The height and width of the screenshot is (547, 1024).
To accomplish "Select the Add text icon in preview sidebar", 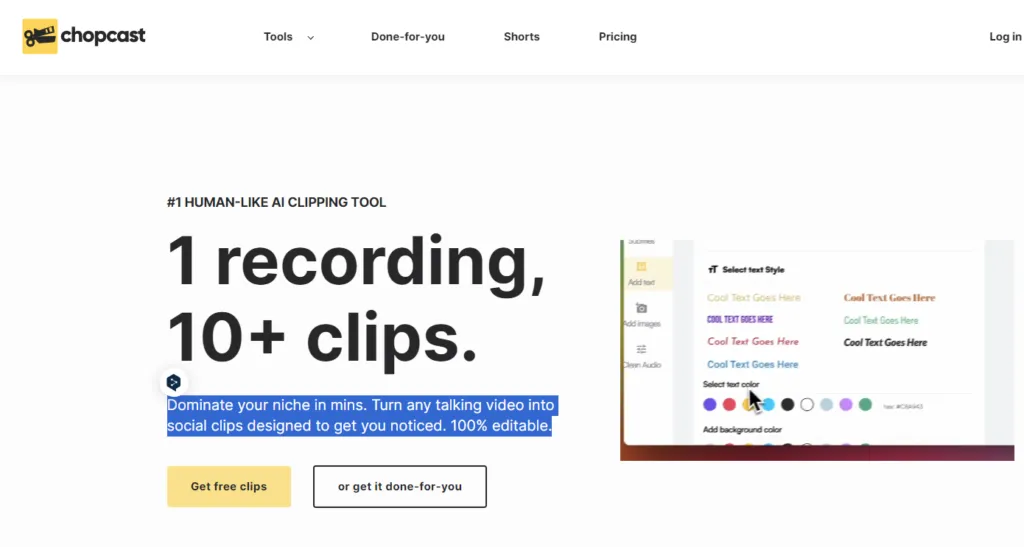I will click(x=641, y=266).
